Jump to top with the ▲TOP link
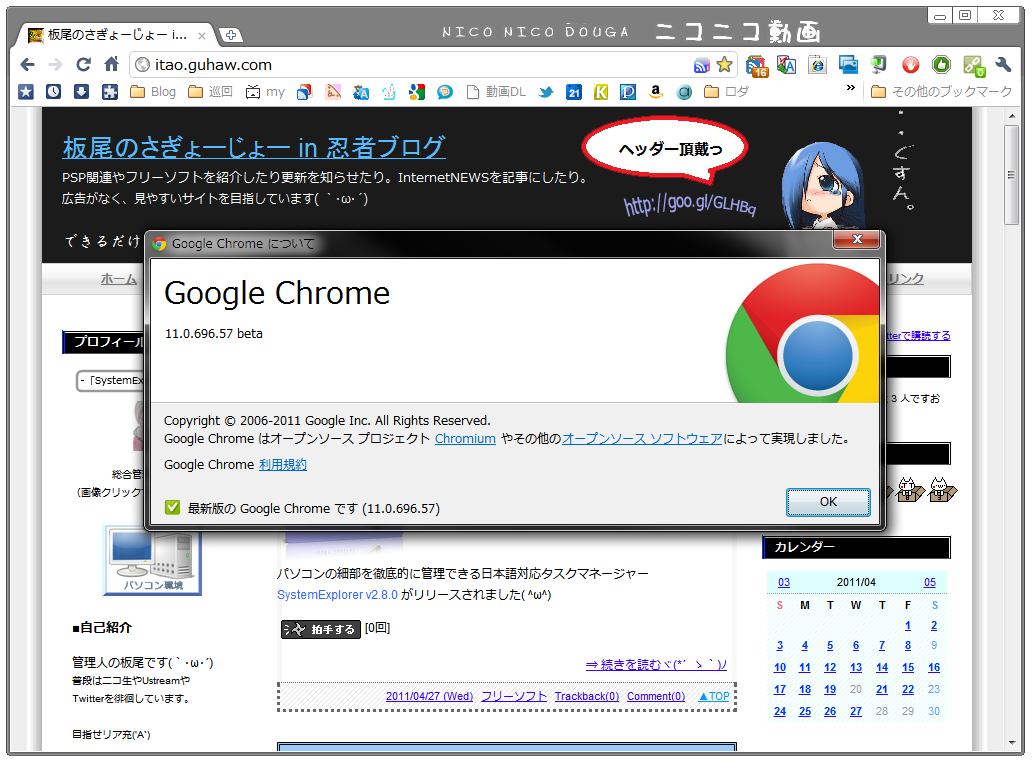This screenshot has height=764, width=1033. [714, 696]
